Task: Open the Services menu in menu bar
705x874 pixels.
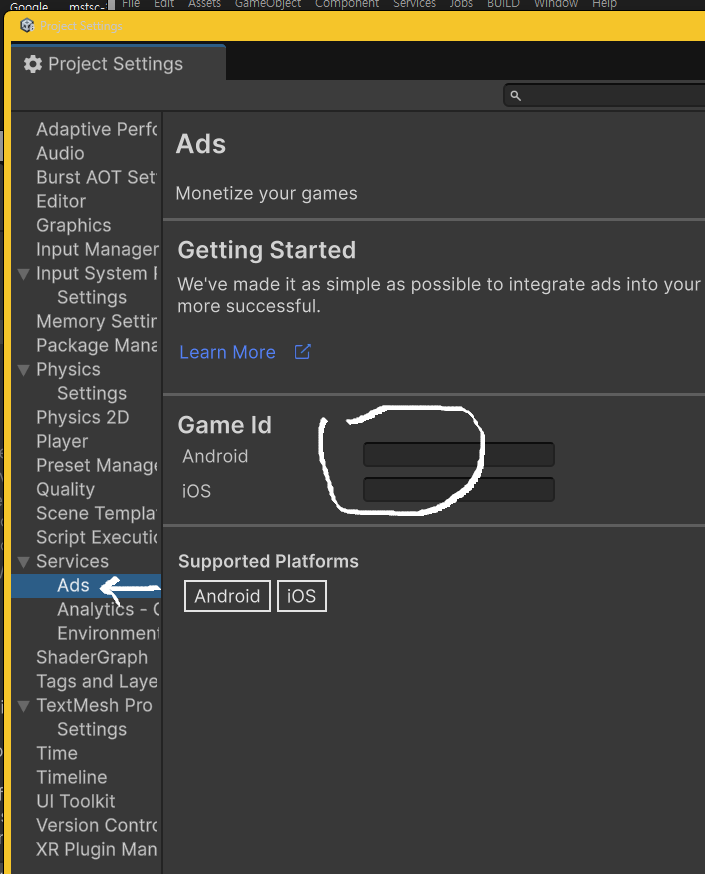Action: (x=415, y=4)
